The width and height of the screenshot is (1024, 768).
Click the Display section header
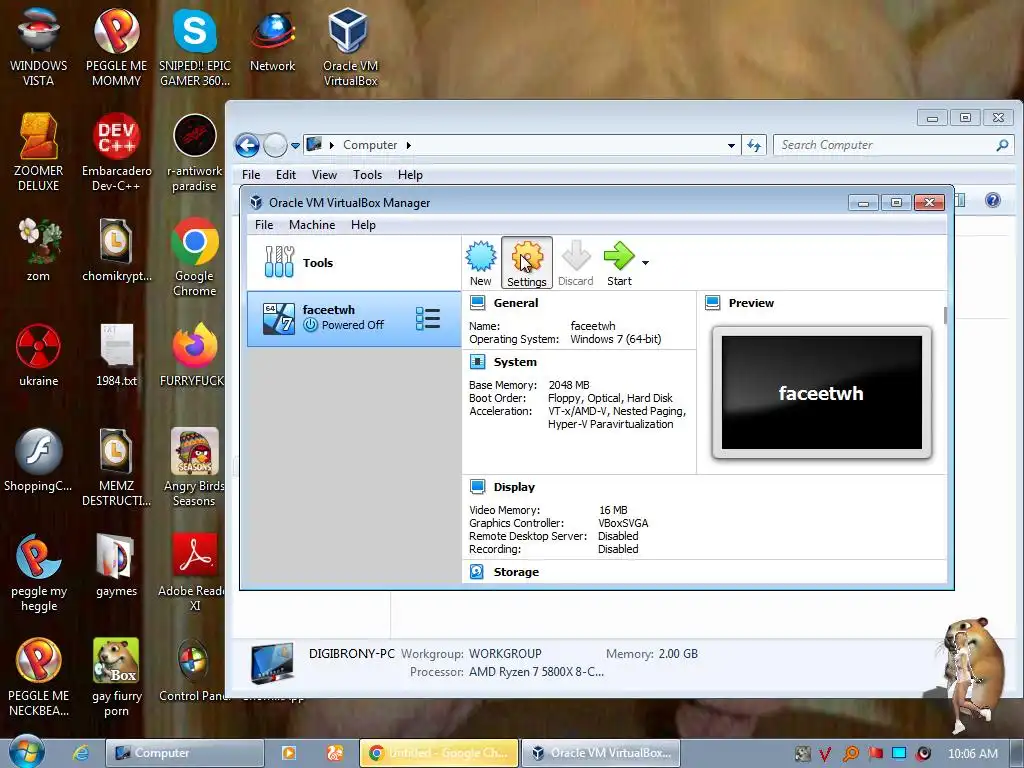click(514, 487)
